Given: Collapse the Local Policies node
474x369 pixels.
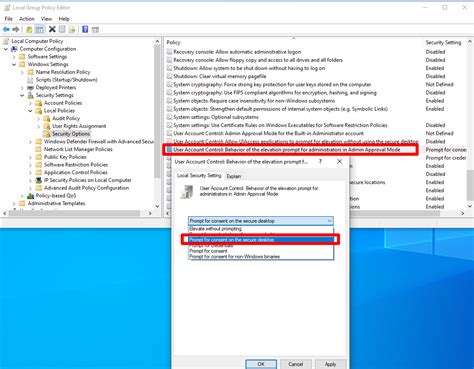Looking at the screenshot, I should 30,111.
